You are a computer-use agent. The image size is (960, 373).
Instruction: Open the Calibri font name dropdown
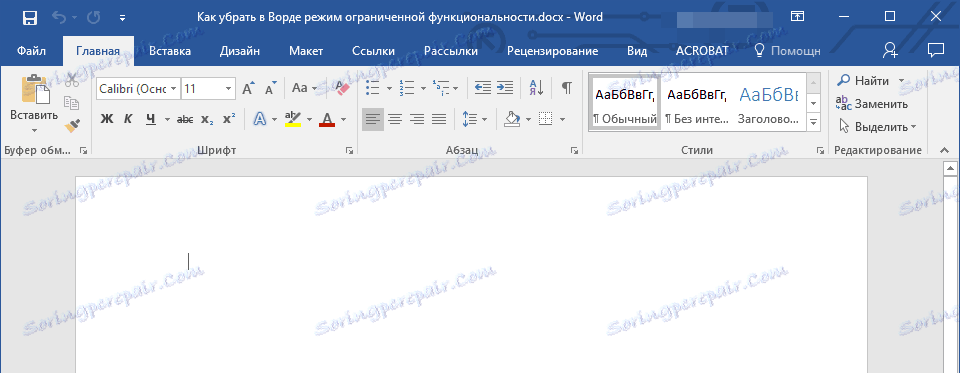[x=174, y=88]
